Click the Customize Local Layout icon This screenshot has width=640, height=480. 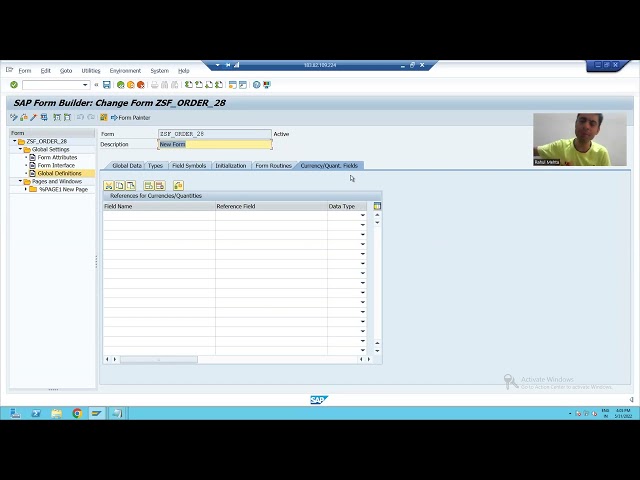point(267,85)
